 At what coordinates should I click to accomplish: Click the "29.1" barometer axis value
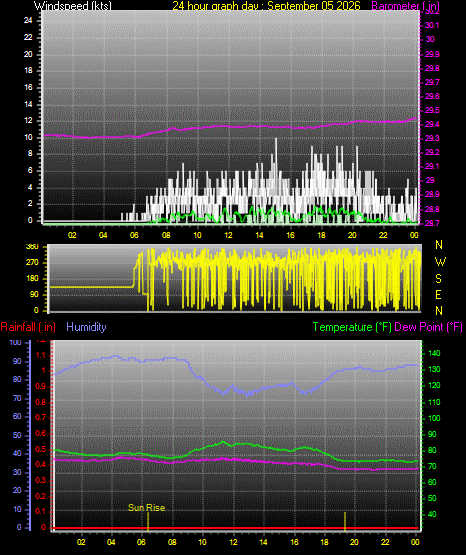[432, 166]
